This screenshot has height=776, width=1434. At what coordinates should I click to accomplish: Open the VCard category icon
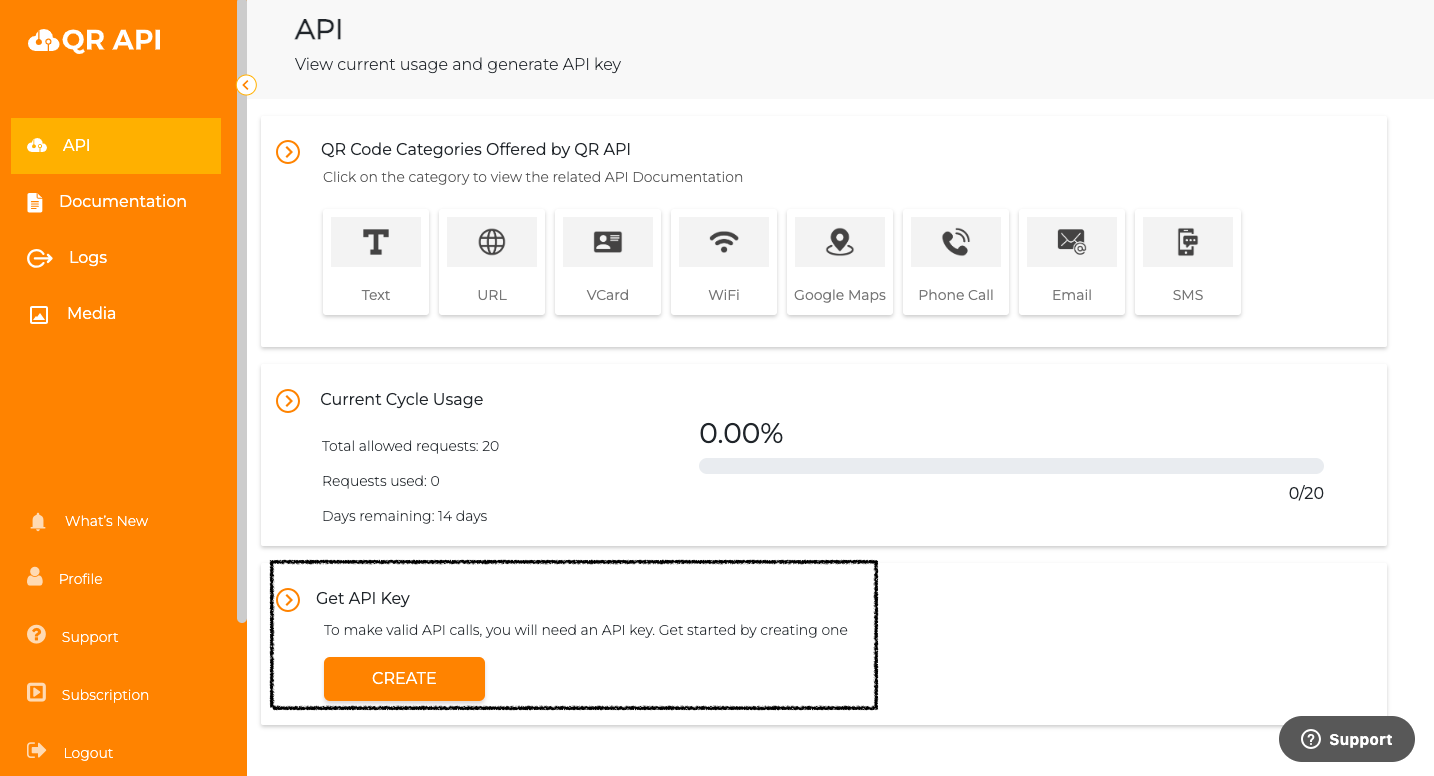coord(608,241)
